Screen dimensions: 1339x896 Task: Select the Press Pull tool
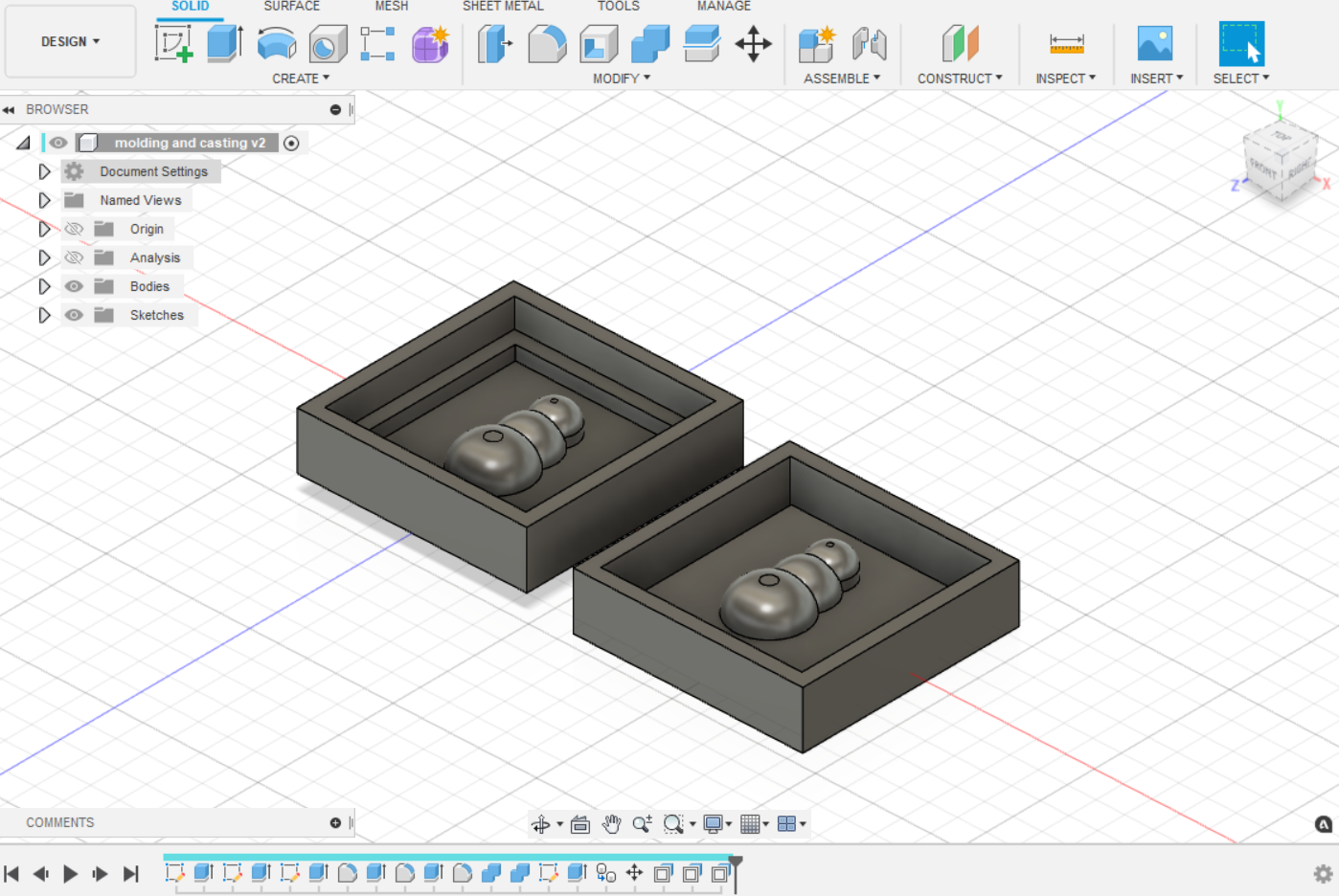pos(495,44)
